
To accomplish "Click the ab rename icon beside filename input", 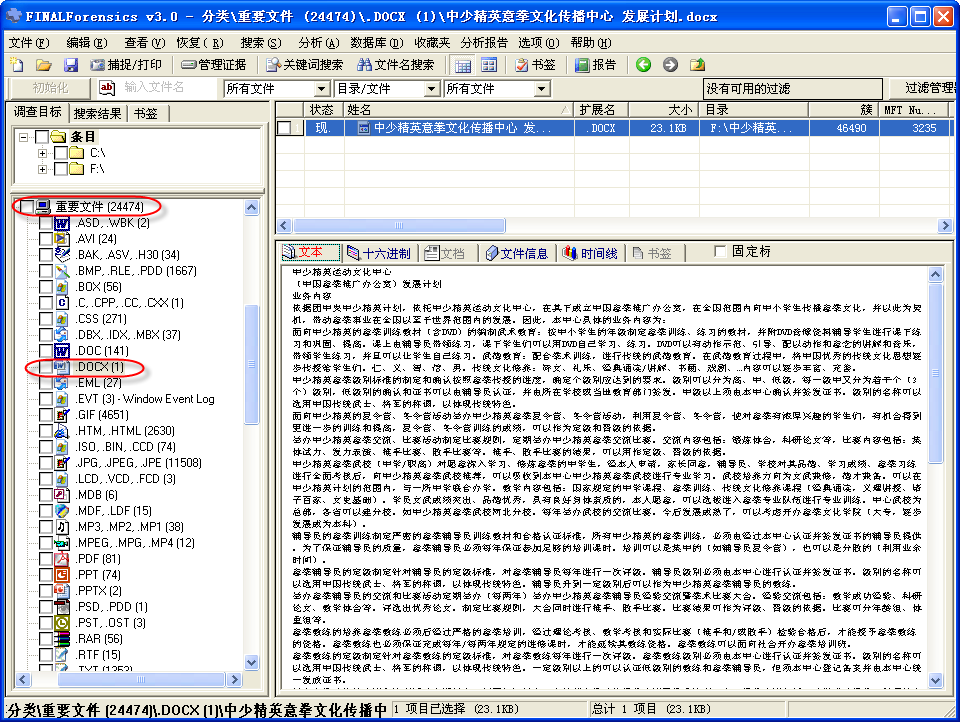I will 107,88.
